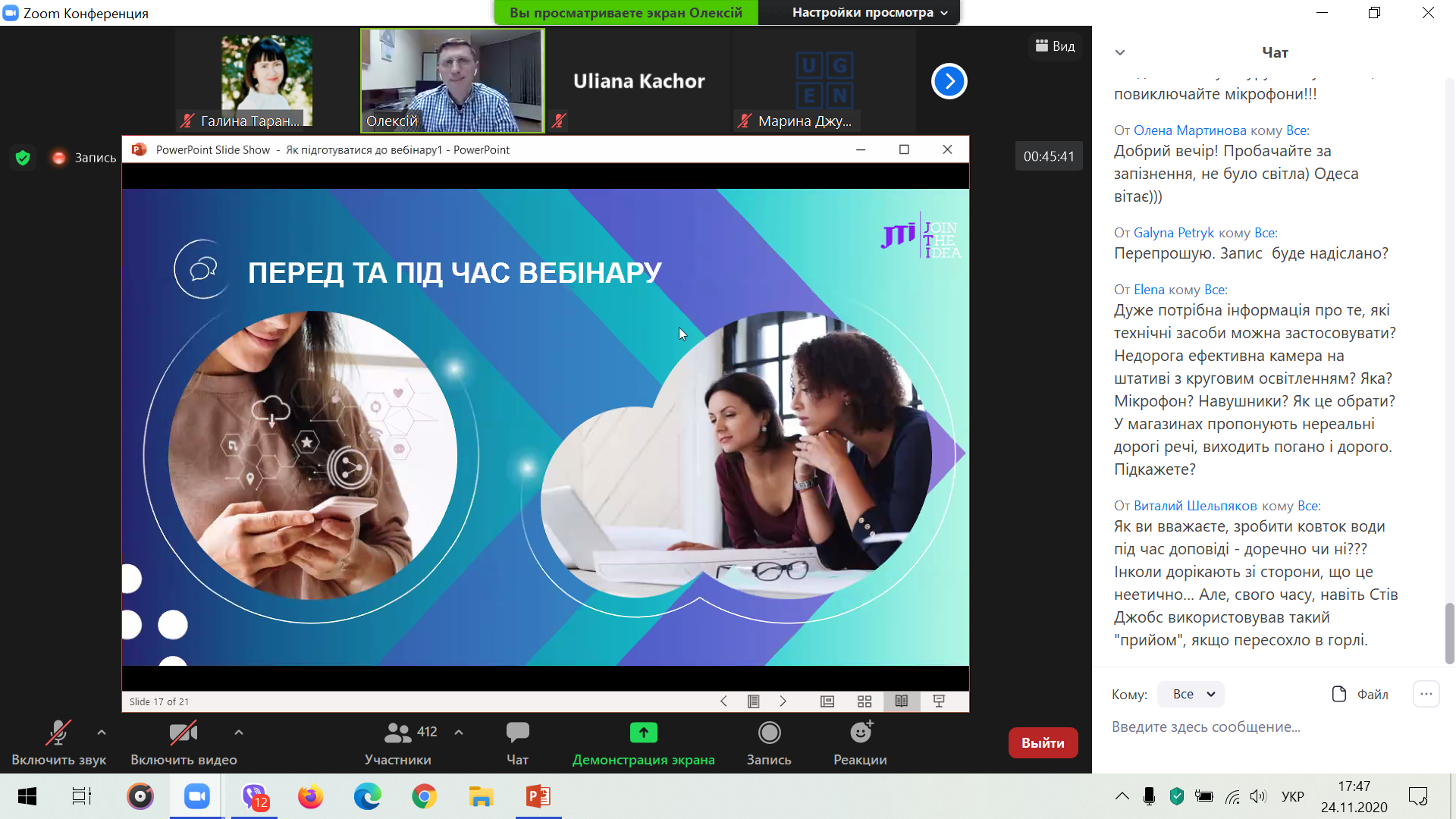This screenshot has width=1456, height=819.
Task: Click the chat panel vertical scrollbar
Action: [x=1449, y=633]
